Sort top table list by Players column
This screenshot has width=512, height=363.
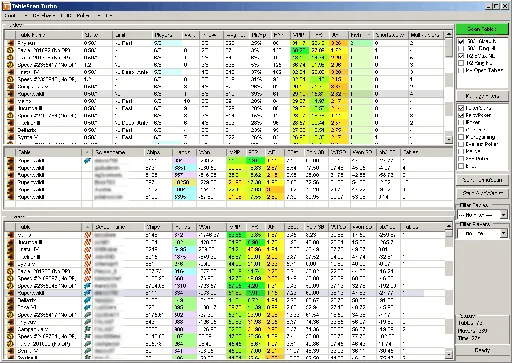[x=167, y=35]
